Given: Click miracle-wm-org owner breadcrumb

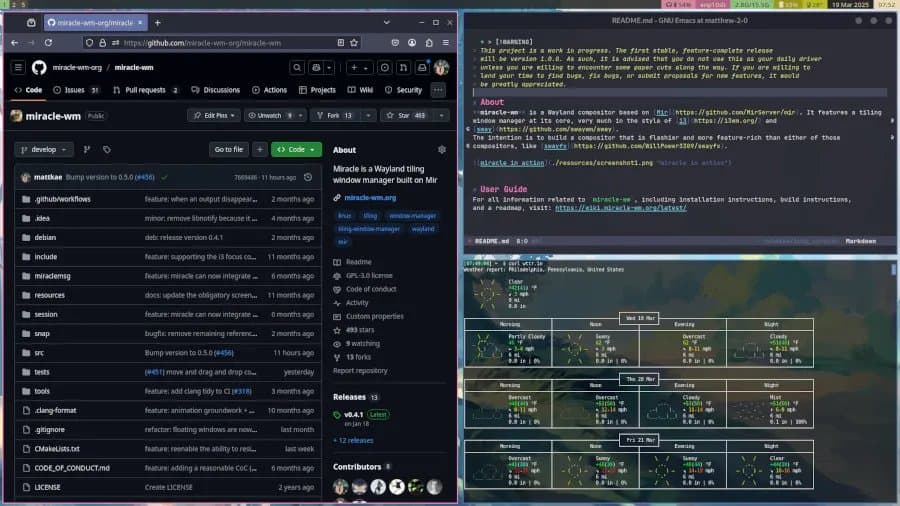Looking at the screenshot, I should tap(77, 68).
